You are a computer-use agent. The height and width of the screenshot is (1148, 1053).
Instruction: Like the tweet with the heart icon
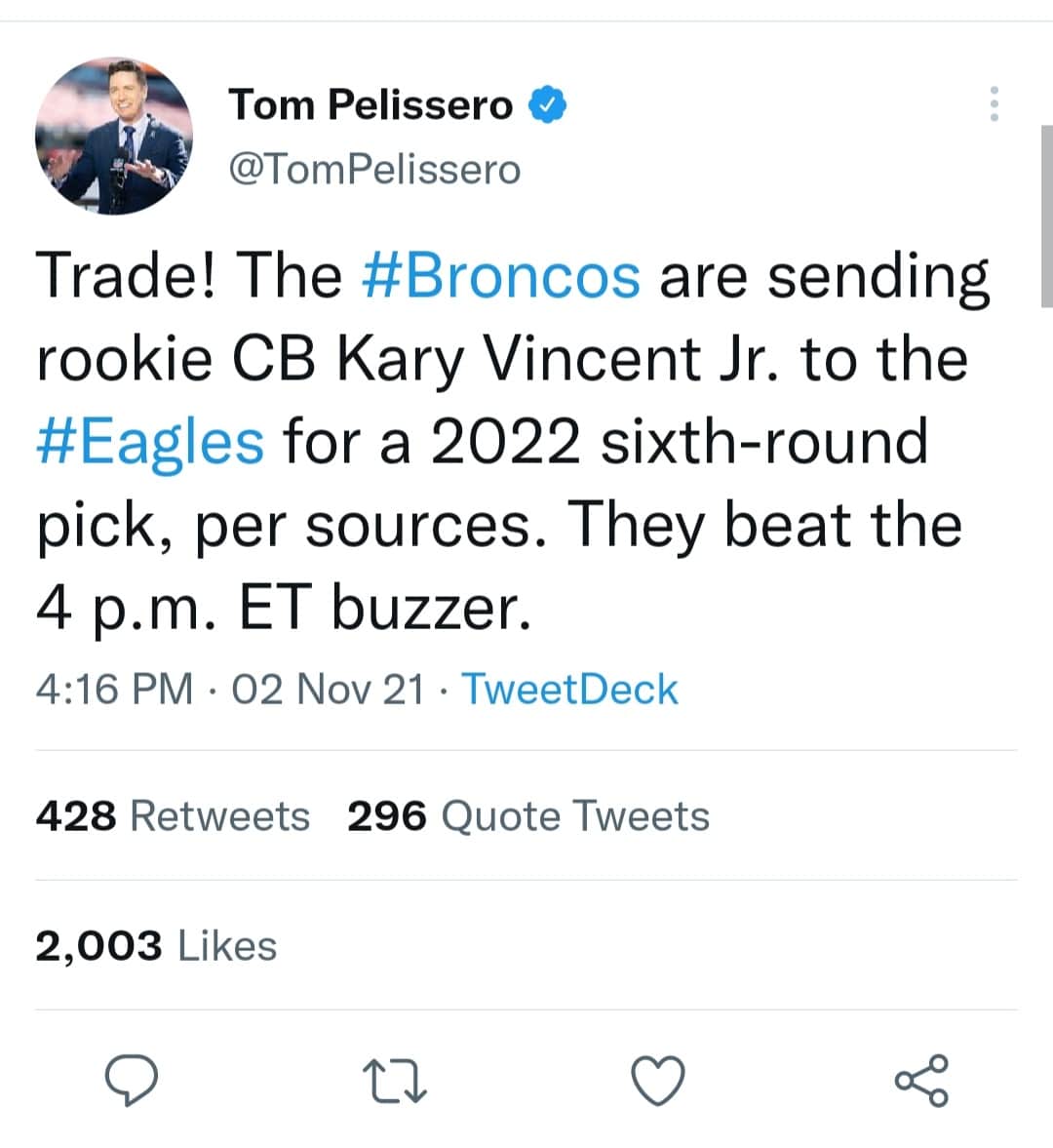pos(658,1081)
